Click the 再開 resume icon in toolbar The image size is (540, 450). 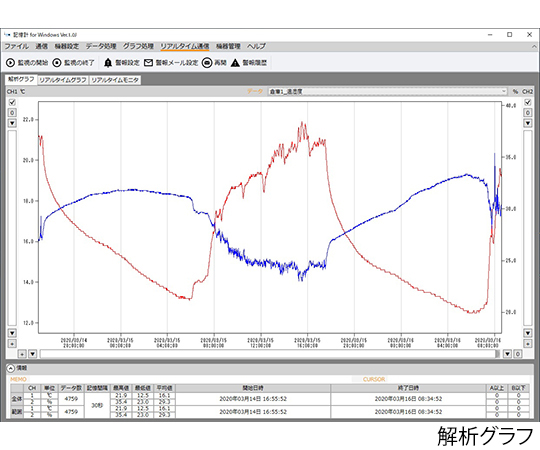pyautogui.click(x=207, y=63)
